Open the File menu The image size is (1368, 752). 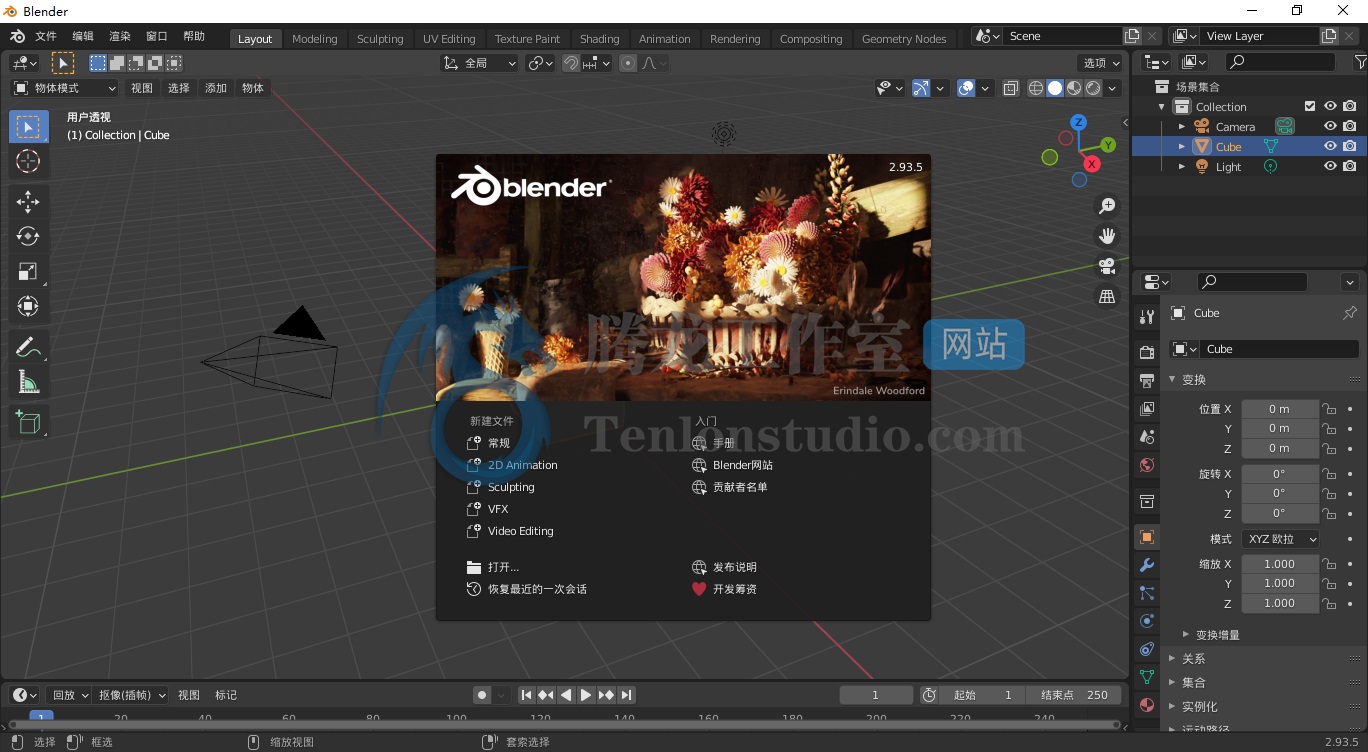(x=46, y=36)
